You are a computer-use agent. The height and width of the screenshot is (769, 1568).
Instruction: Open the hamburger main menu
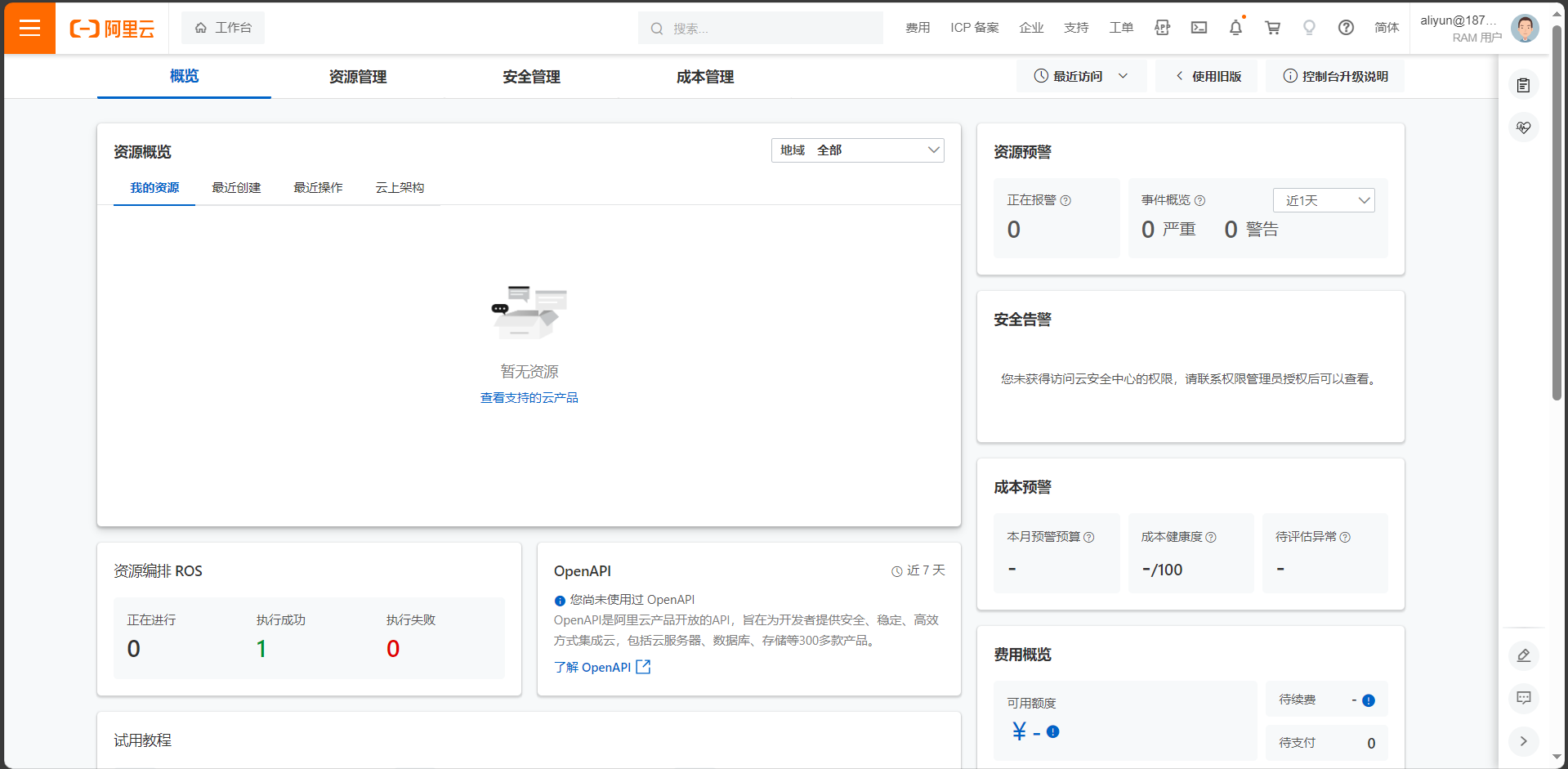click(29, 28)
